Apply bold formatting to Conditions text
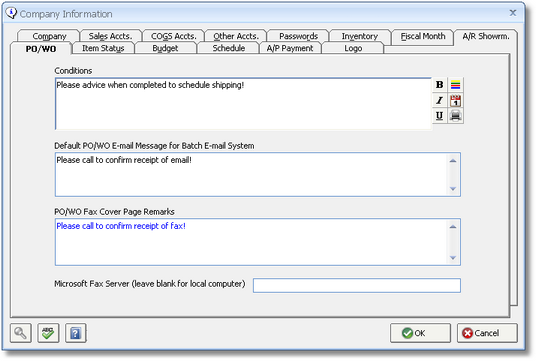 click(439, 84)
